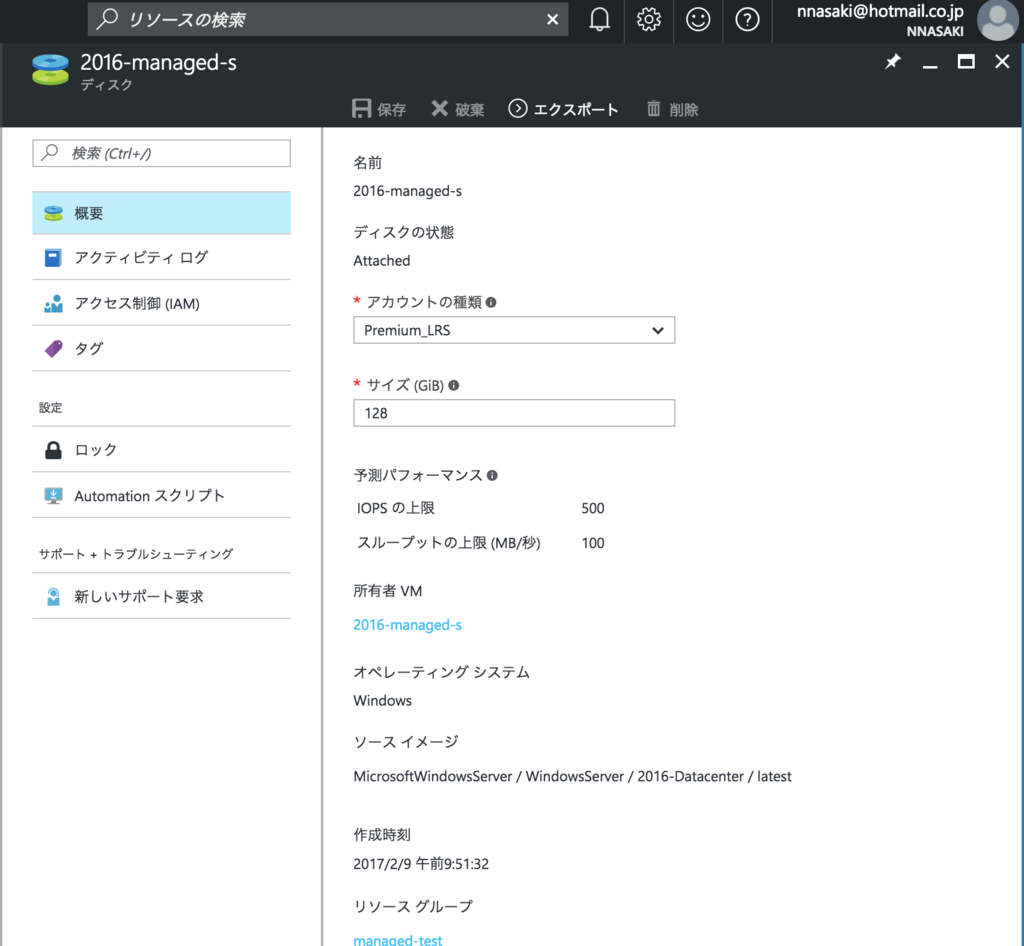Viewport: 1024px width, 946px height.
Task: Expand the Premium_LRS account type dropdown
Action: point(514,330)
